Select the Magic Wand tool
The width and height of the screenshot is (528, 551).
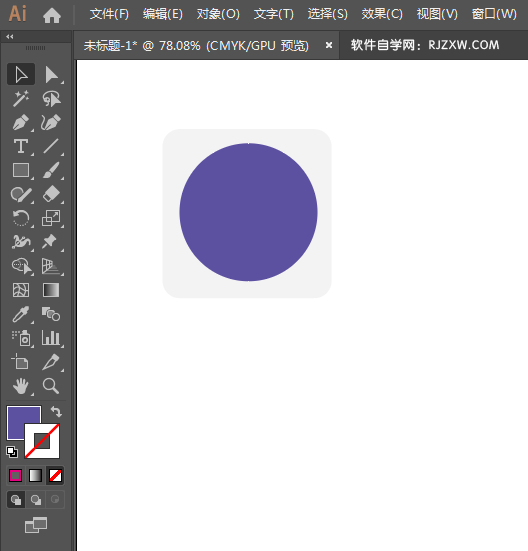click(x=21, y=99)
